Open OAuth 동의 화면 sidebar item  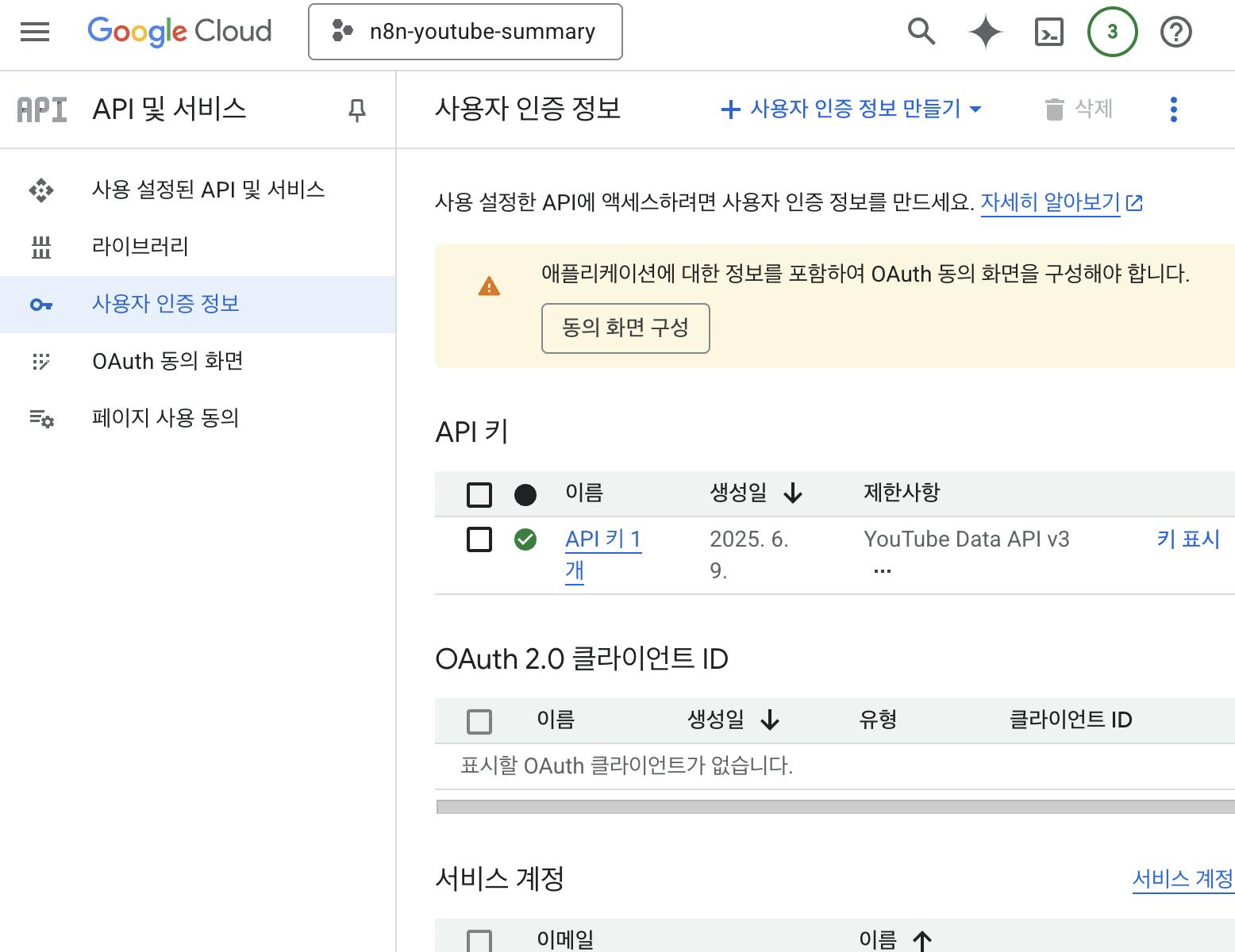198,362
